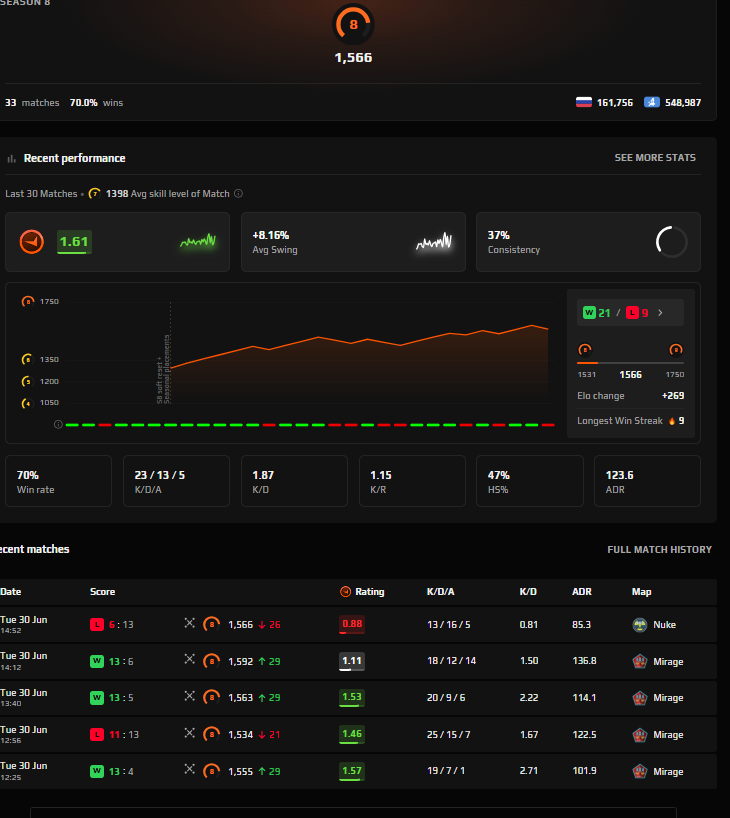This screenshot has height=818, width=730.
Task: Click the orange rating icon in the 1.61 card
Action: 32,242
